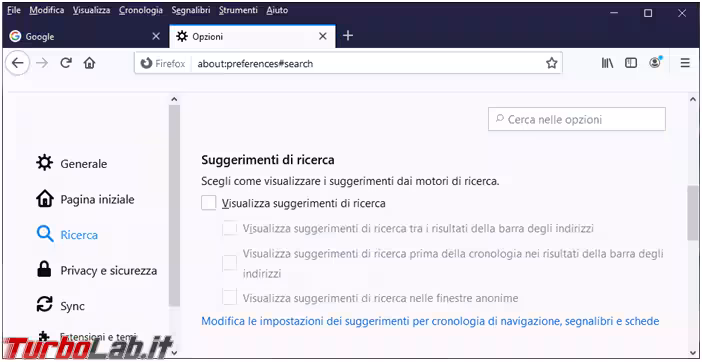Toggle suggestions in address bar results checkbox
Viewport: 702px width, 362px height.
[230, 228]
